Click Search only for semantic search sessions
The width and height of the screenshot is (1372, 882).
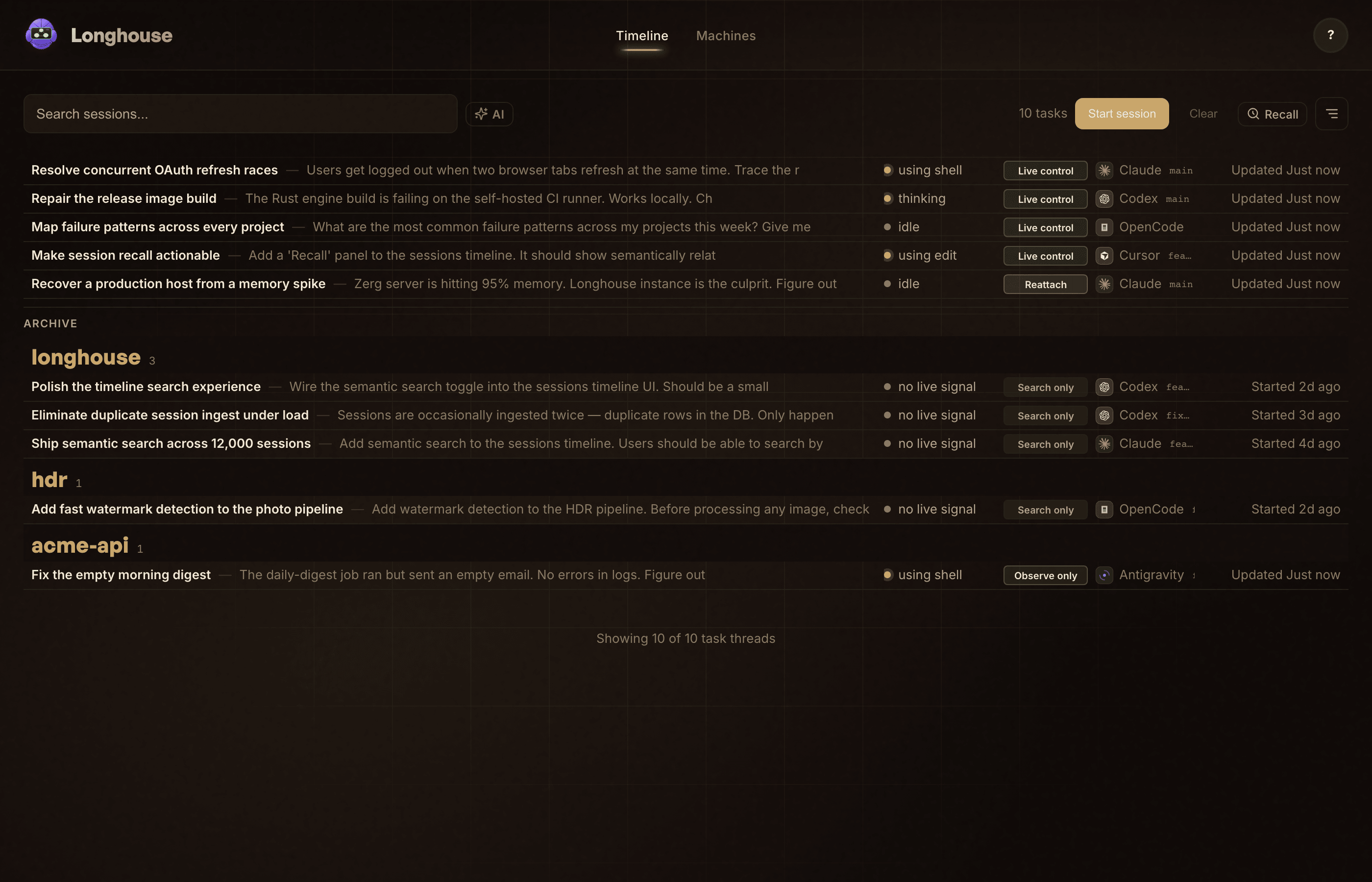coord(1045,444)
